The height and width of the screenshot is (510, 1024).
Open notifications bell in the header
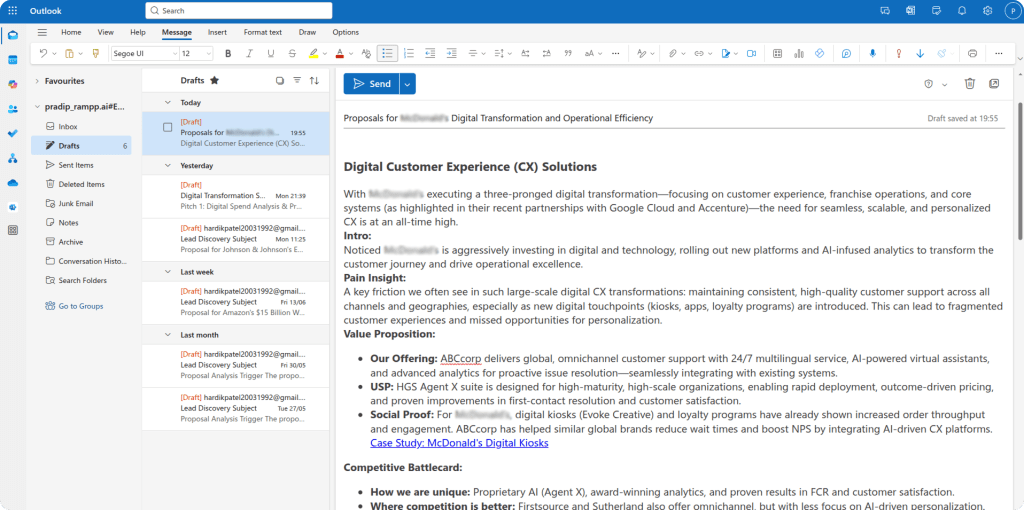point(962,10)
